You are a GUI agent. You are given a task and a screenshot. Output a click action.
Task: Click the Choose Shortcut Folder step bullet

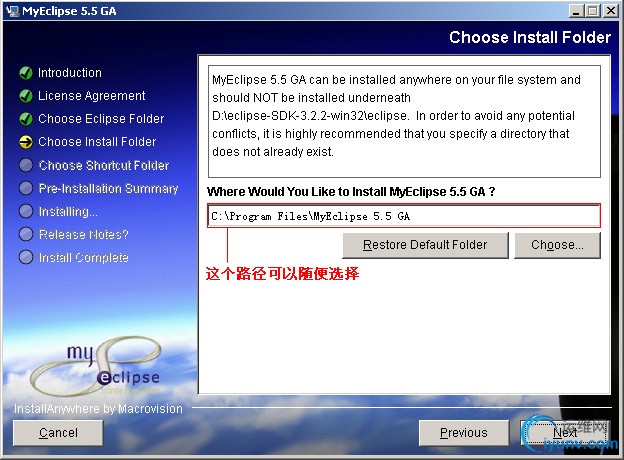point(26,165)
